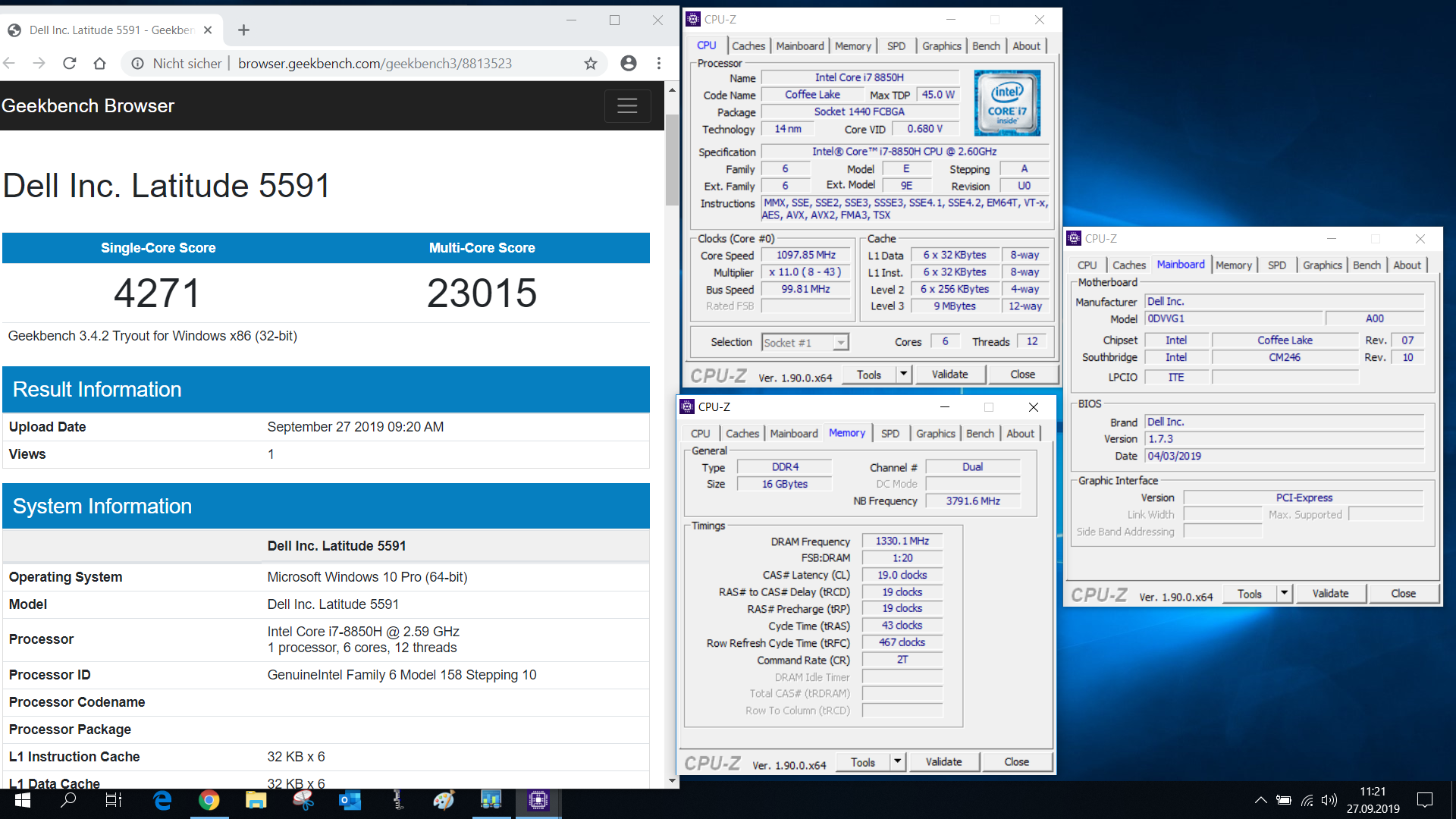Select the Multi-Core Score value 23015
Viewport: 1456px width, 819px height.
[x=482, y=293]
